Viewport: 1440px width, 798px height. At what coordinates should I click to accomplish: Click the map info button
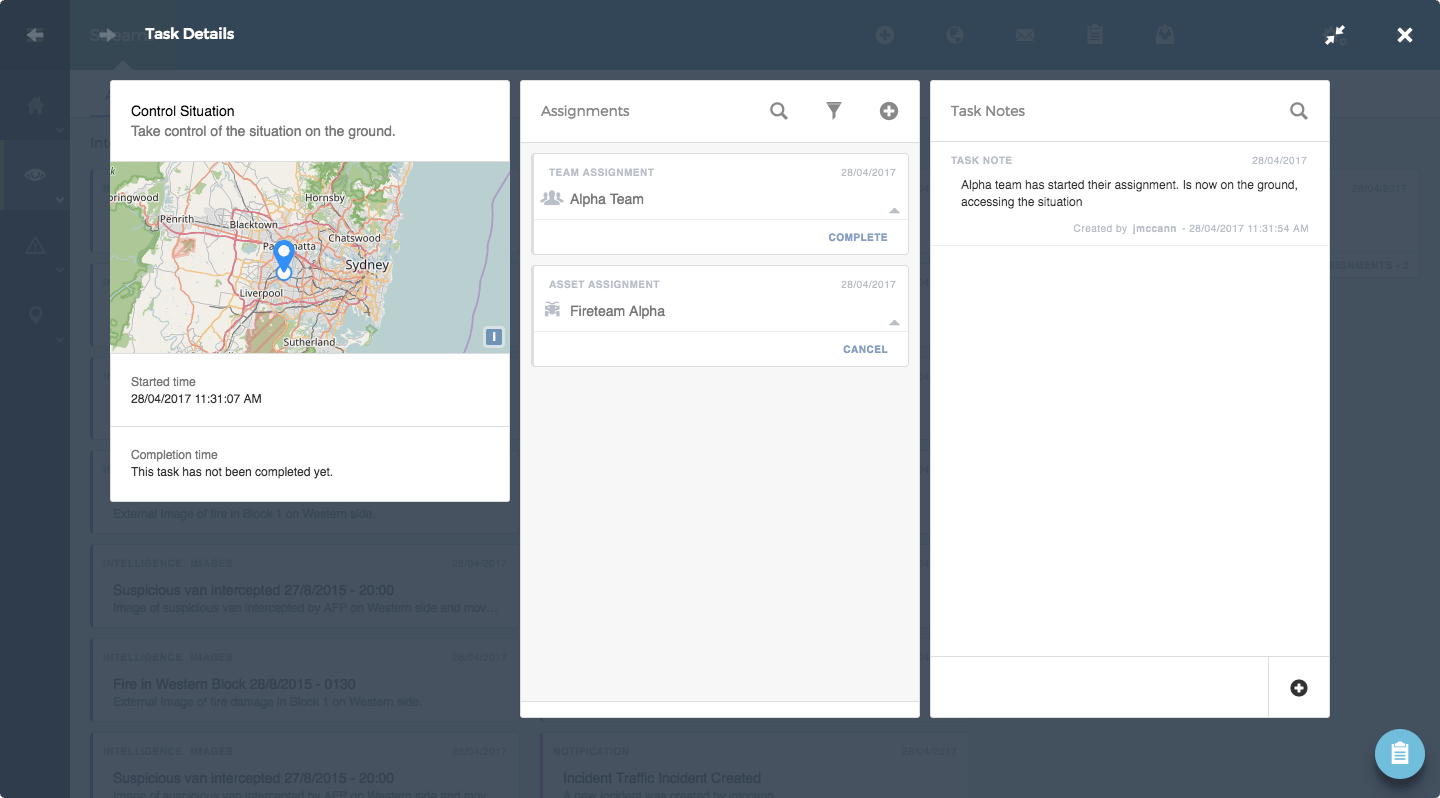coord(494,337)
